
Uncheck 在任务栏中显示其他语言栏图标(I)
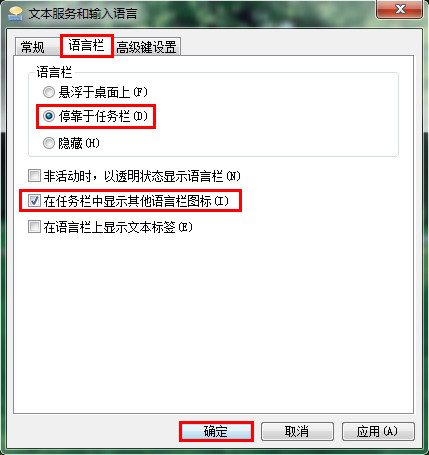tap(34, 201)
